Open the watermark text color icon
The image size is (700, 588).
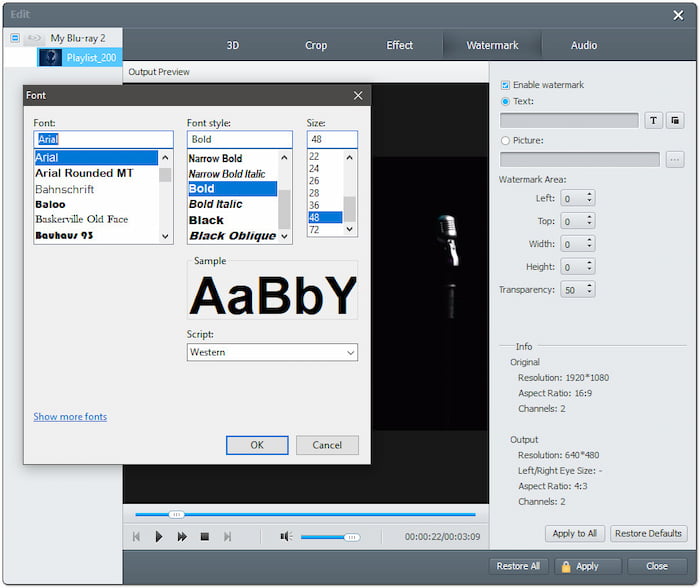pyautogui.click(x=676, y=120)
